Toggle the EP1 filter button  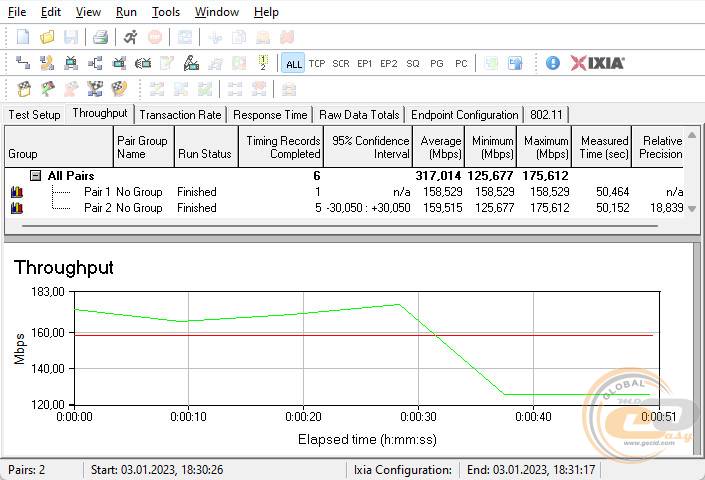[x=365, y=63]
